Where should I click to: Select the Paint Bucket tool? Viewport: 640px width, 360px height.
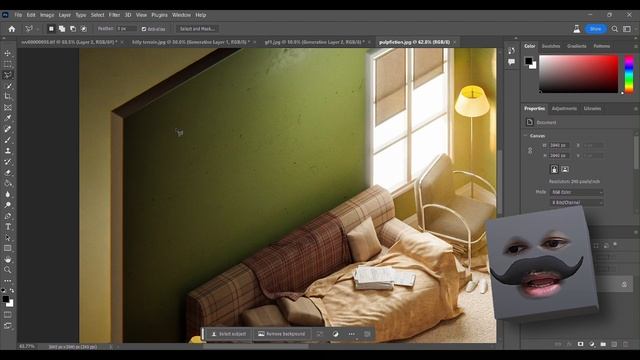coord(8,183)
